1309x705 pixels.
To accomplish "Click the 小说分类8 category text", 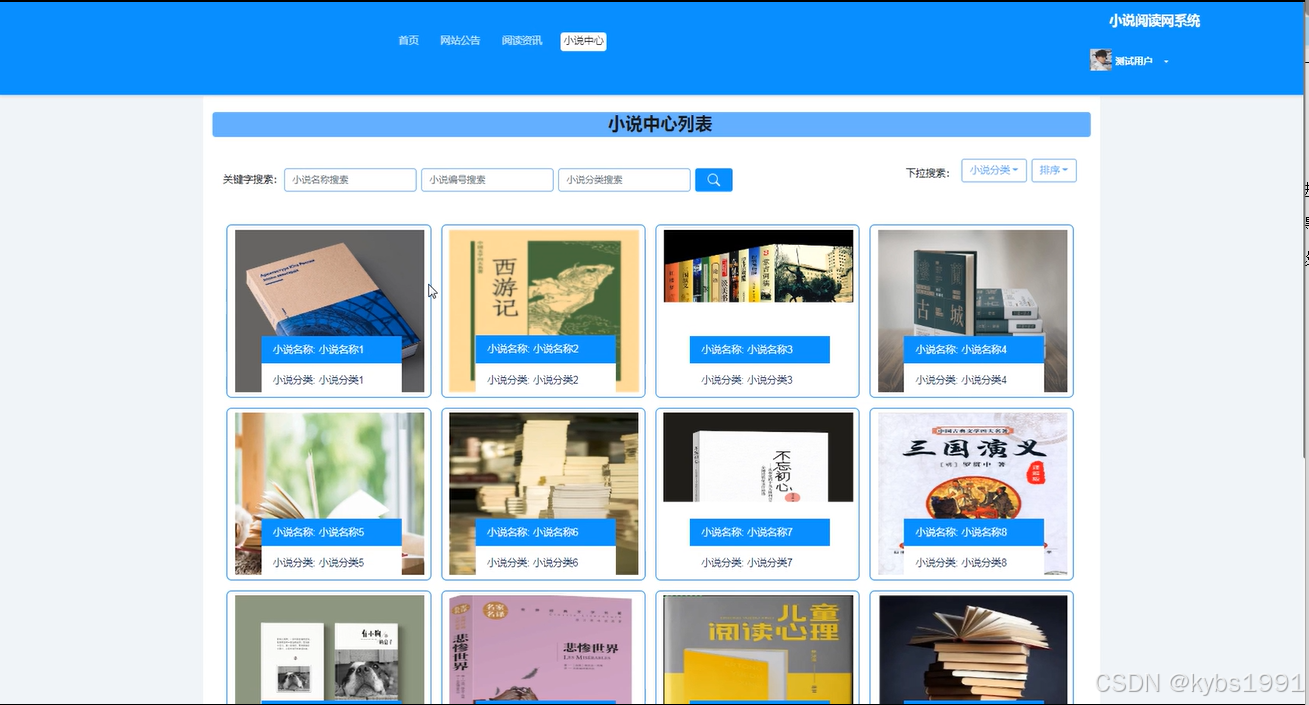I will pos(961,563).
